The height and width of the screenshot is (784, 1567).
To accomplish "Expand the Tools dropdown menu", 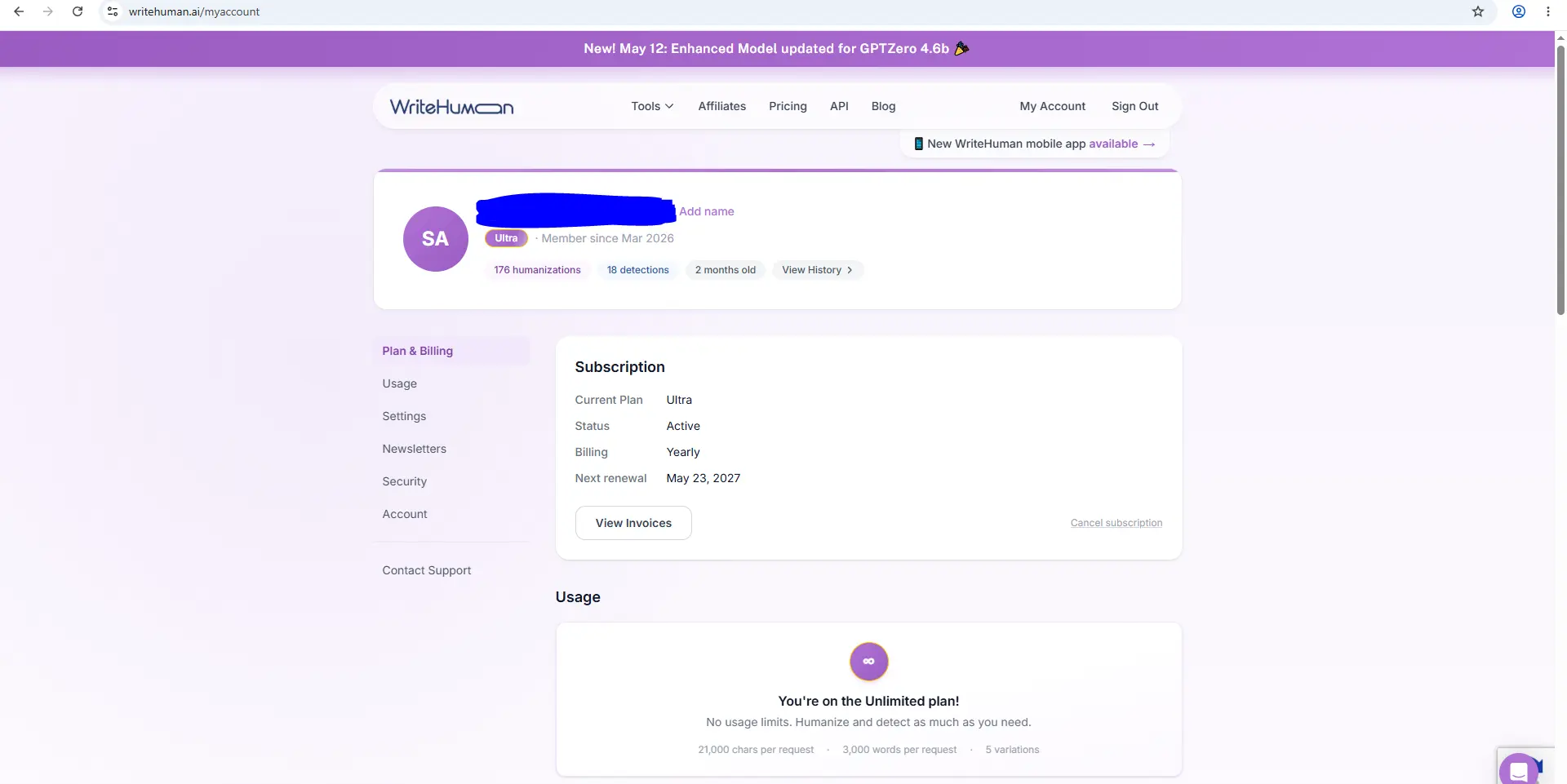I will pos(652,106).
